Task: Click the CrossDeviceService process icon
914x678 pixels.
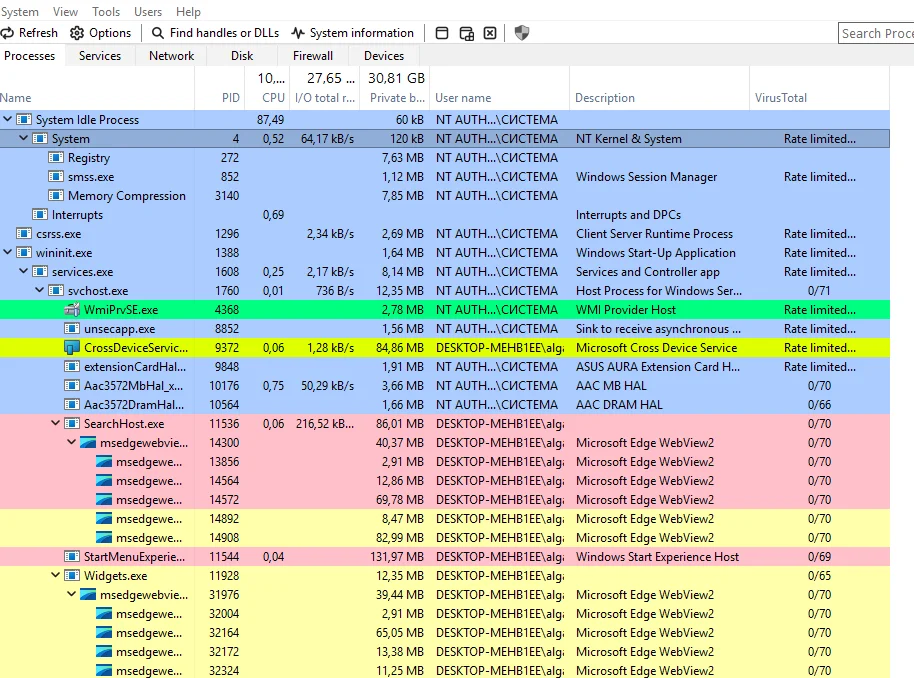Action: tap(72, 348)
